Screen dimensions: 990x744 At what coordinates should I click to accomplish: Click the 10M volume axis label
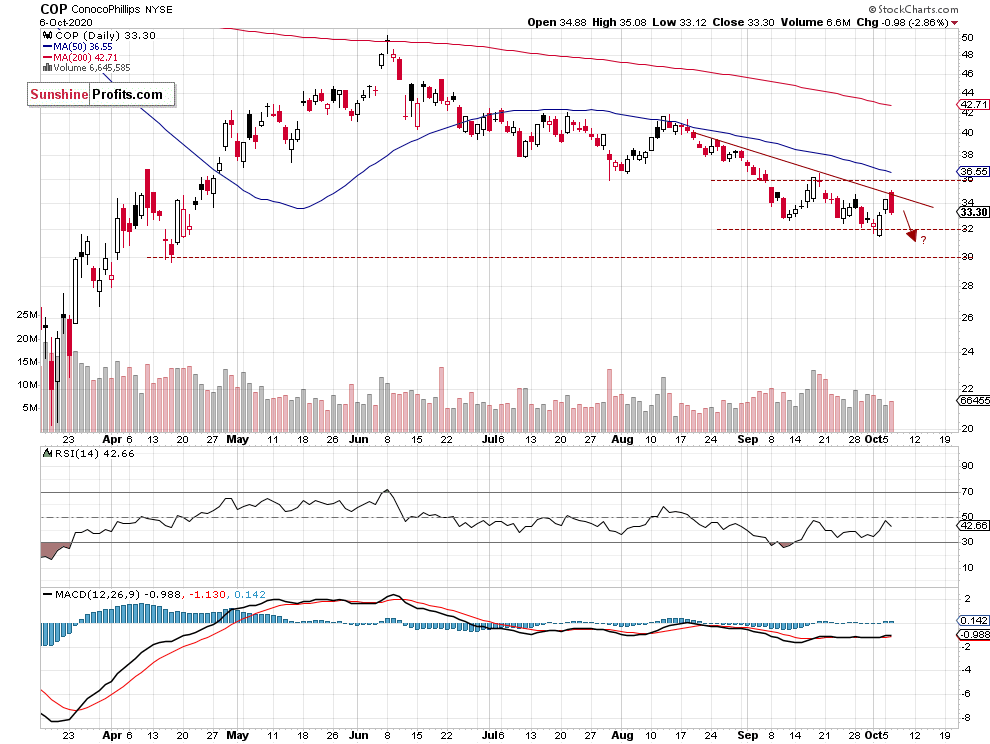pos(27,385)
